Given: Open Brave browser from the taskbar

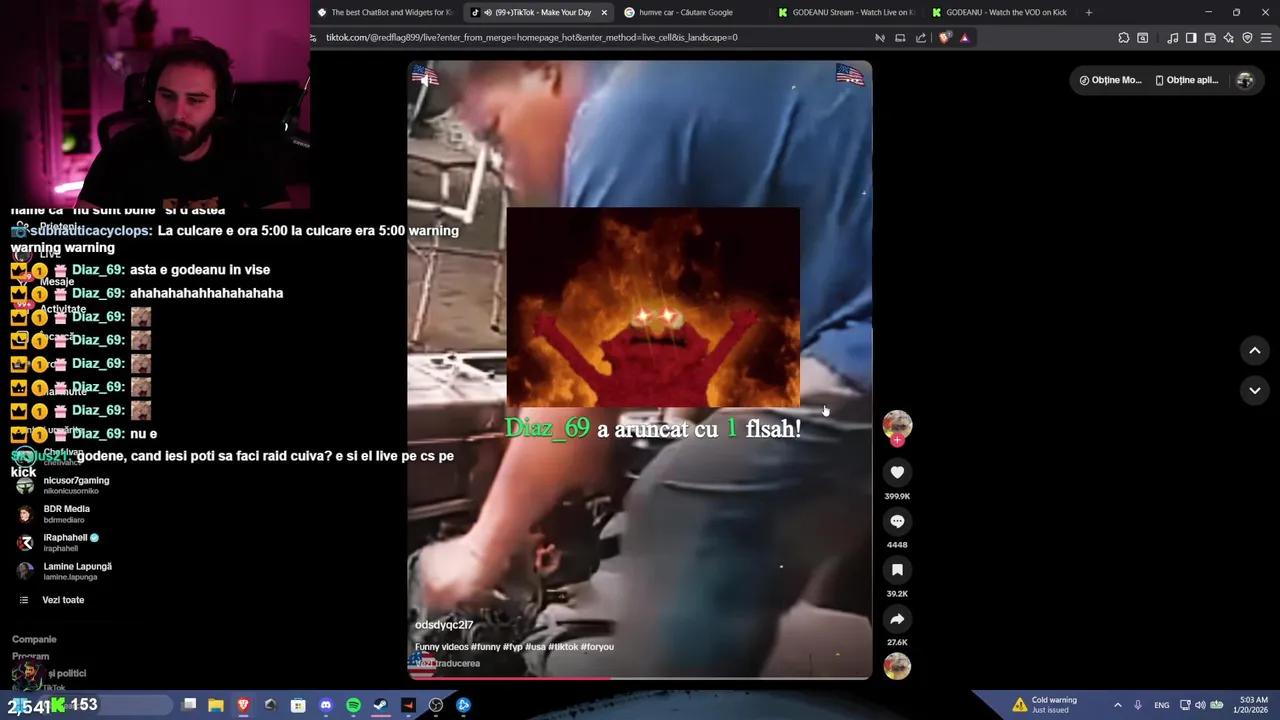Looking at the screenshot, I should pos(243,705).
